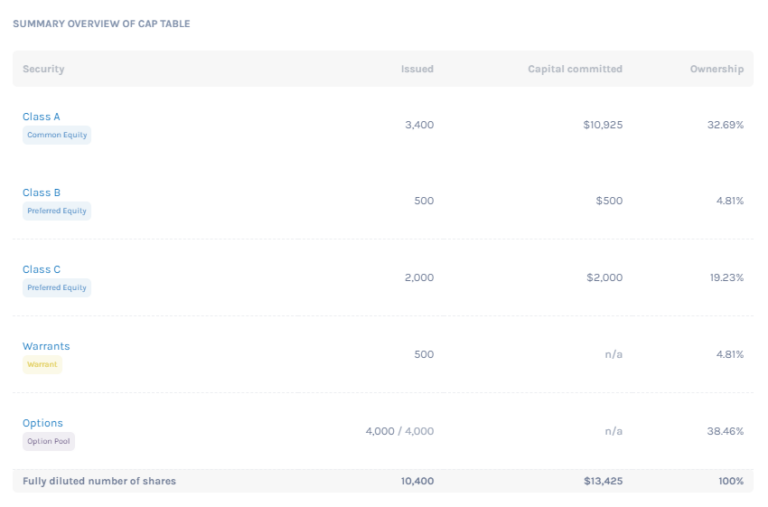Open the Class B security link
768x507 pixels.
41,193
